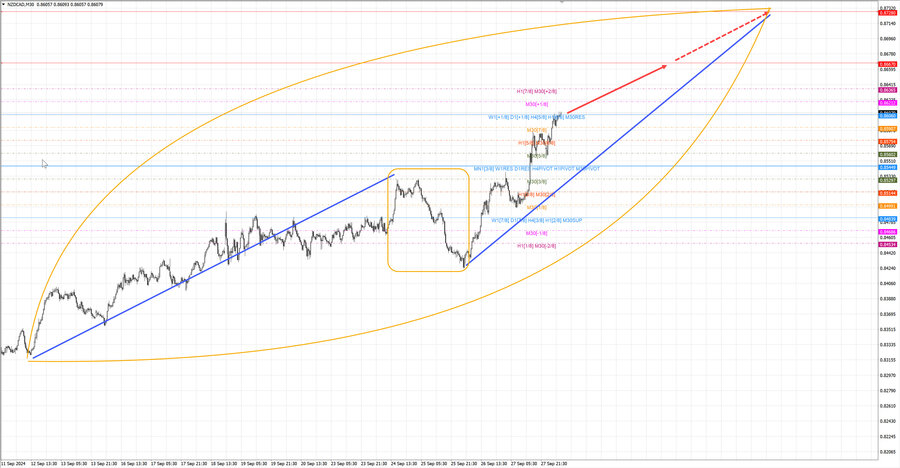Select the red 0.87280 price tag
This screenshot has height=468, width=900.
[889, 12]
